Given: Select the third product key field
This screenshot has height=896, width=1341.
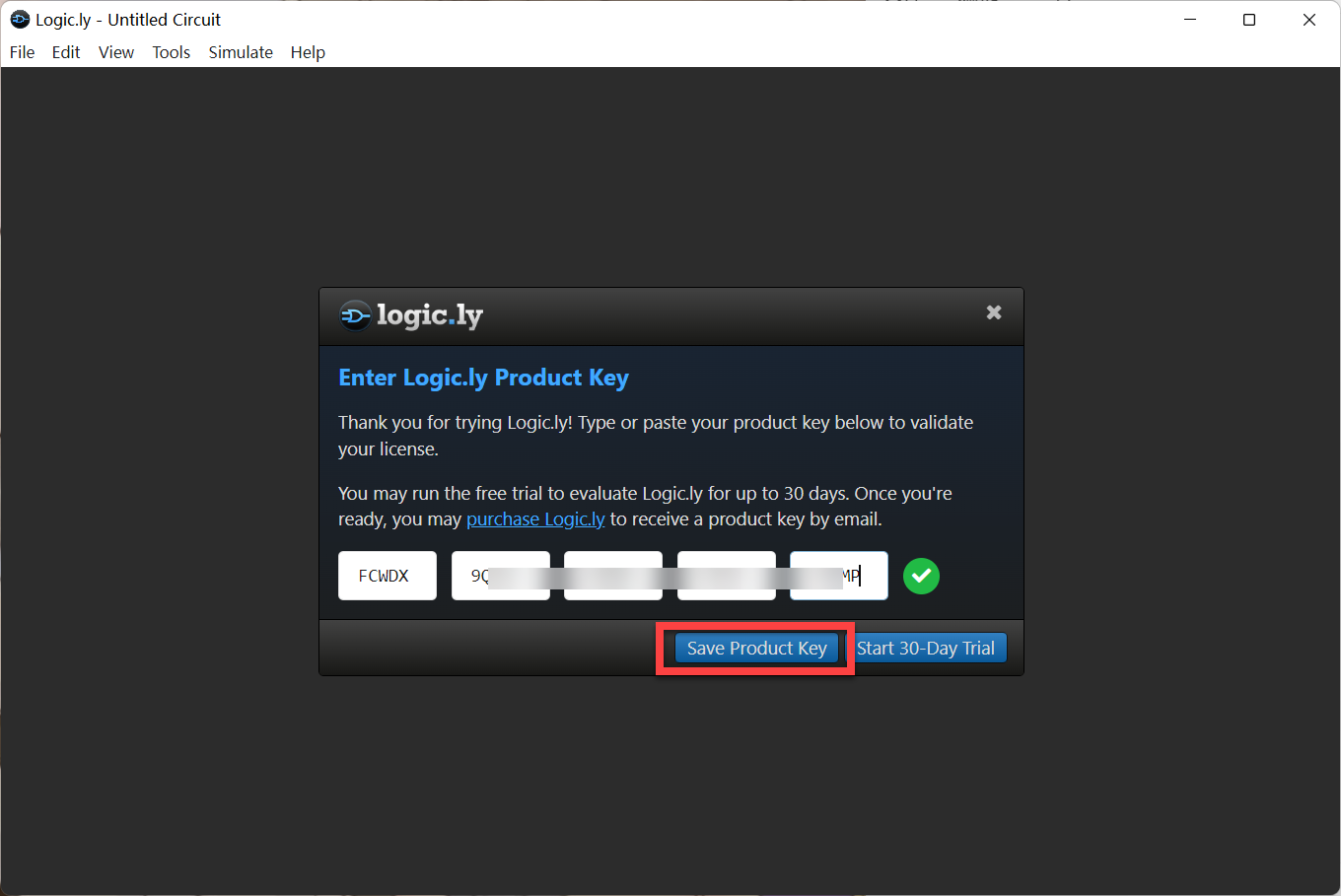Looking at the screenshot, I should pos(612,576).
